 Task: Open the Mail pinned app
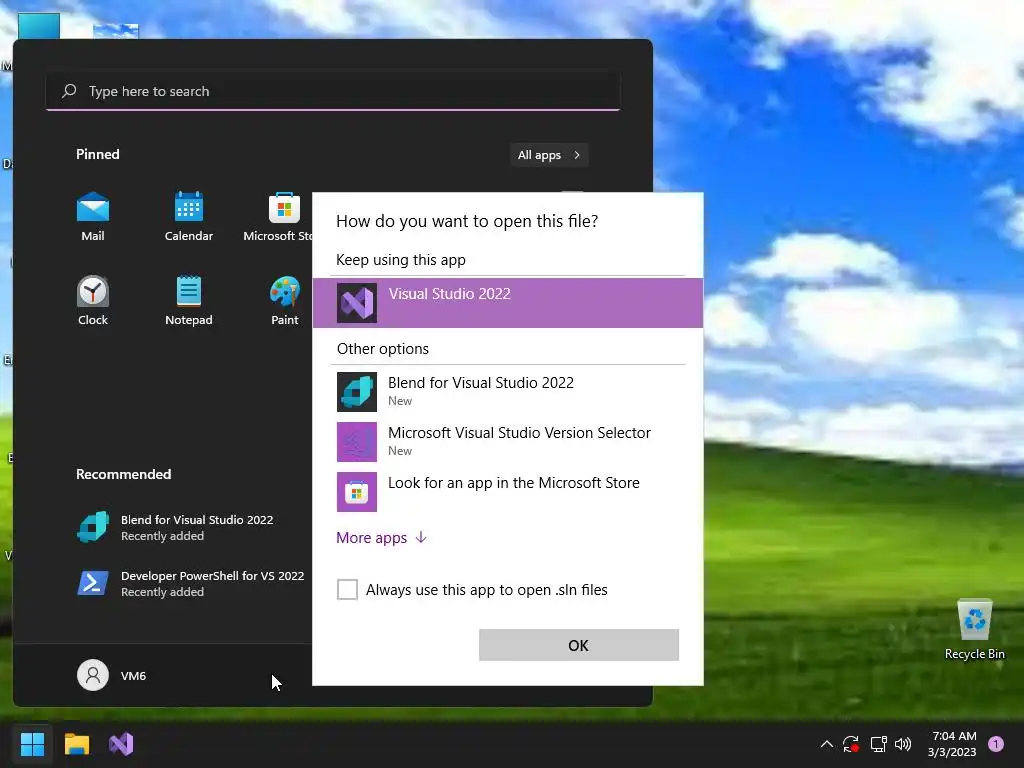click(x=93, y=217)
